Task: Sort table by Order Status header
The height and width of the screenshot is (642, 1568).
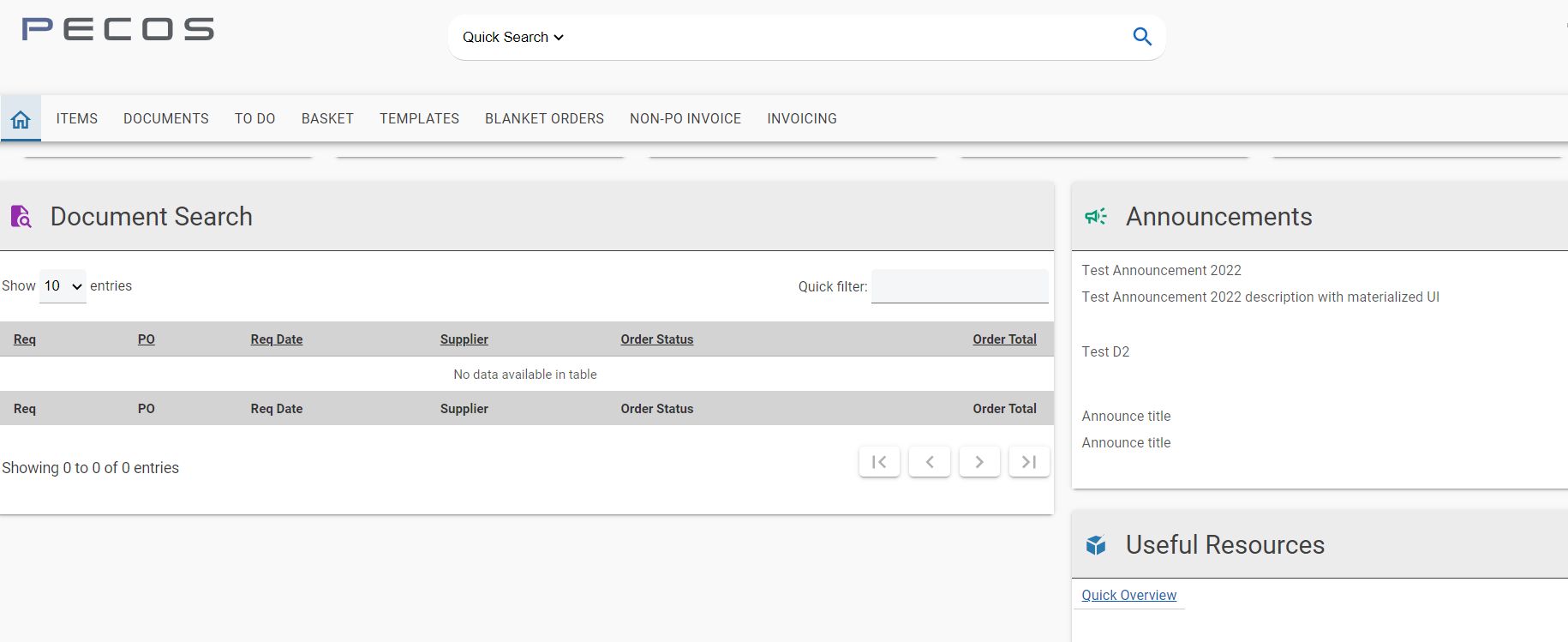Action: [657, 339]
